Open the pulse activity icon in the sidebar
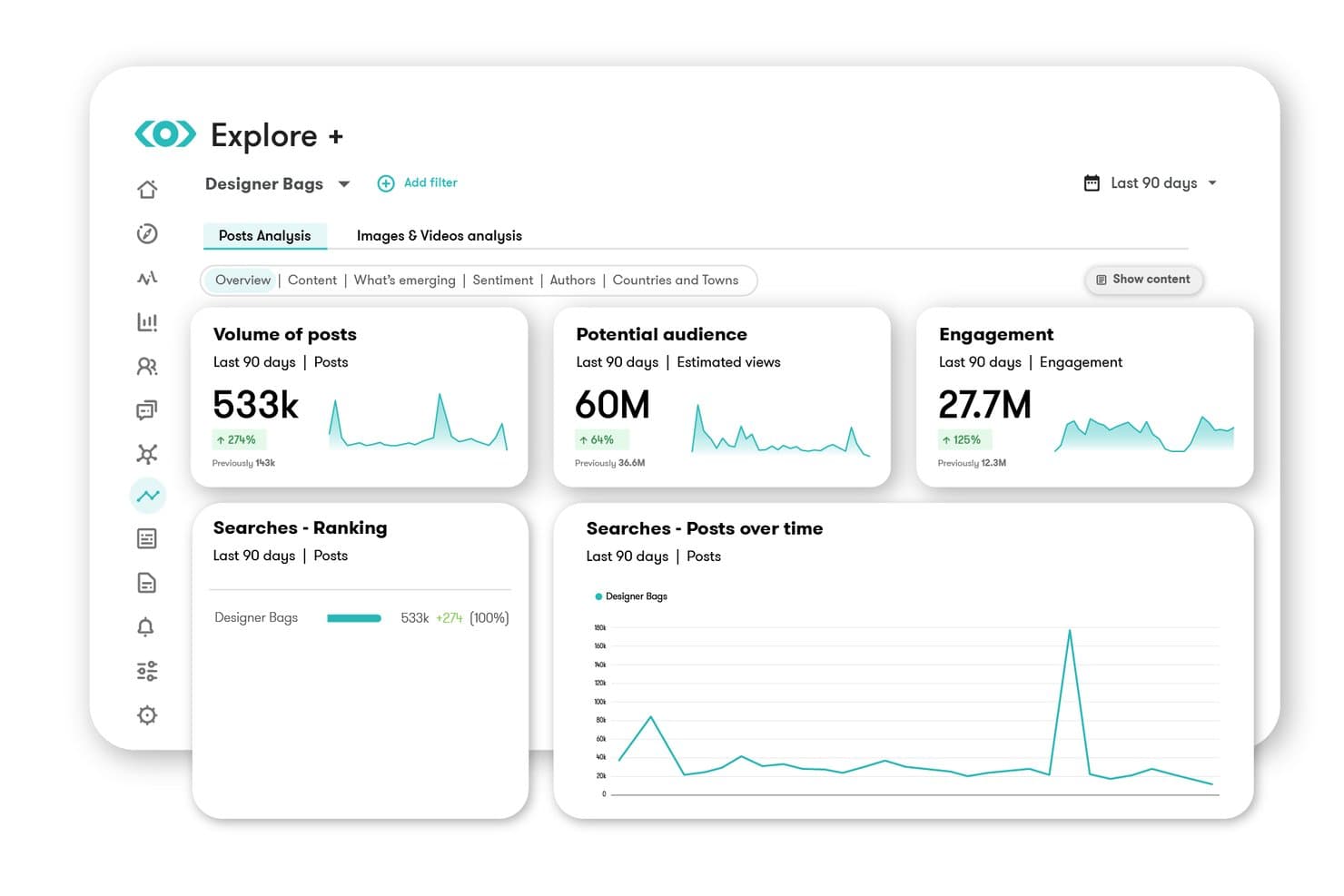The width and height of the screenshot is (1344, 896). pyautogui.click(x=147, y=278)
